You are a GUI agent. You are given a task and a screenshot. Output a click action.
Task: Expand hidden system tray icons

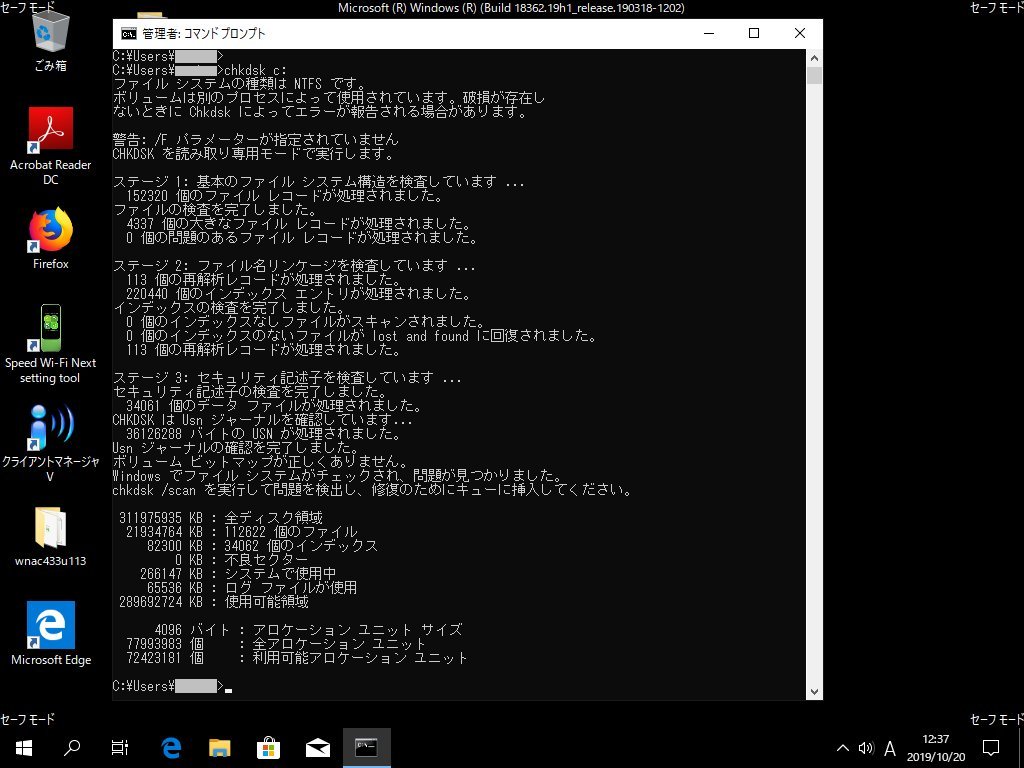[x=842, y=747]
